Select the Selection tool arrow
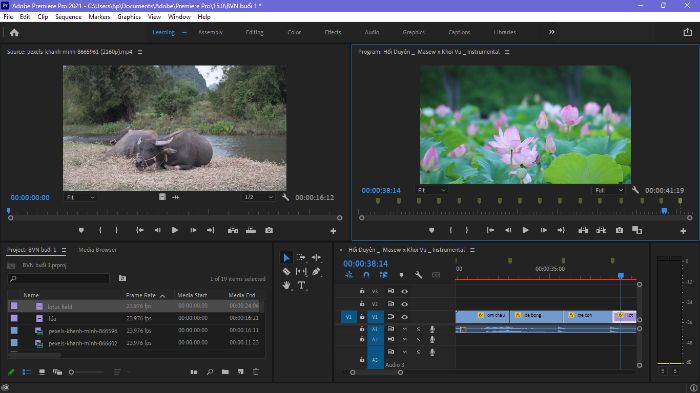The image size is (700, 393). point(287,258)
